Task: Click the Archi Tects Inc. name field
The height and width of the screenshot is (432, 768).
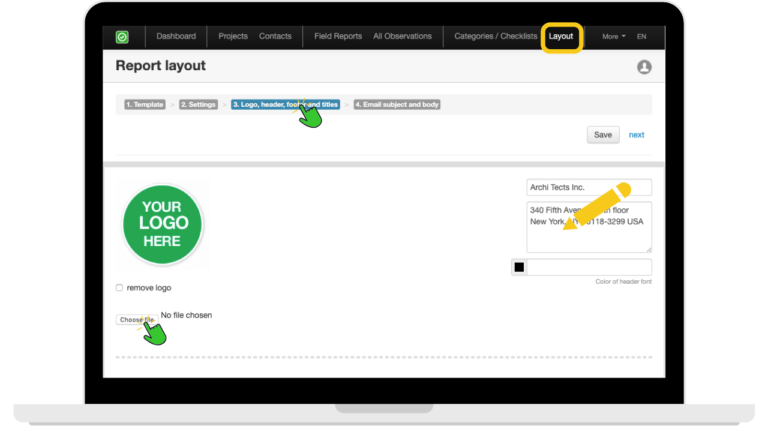Action: click(x=589, y=187)
